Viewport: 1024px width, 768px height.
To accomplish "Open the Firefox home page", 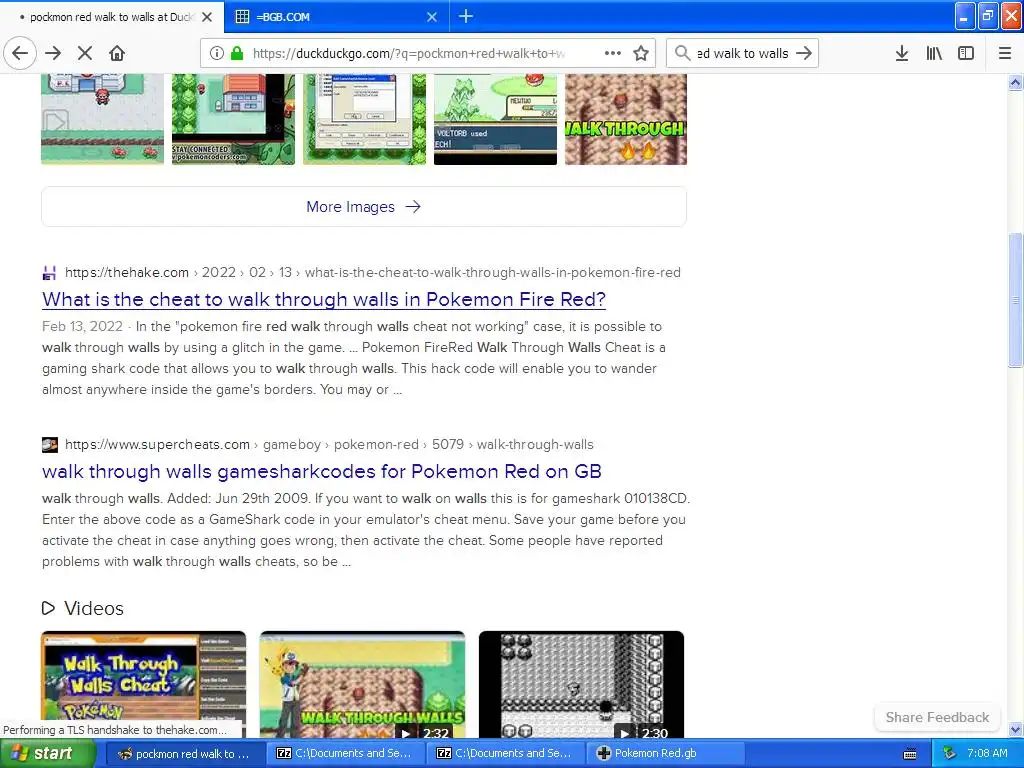I will tap(117, 53).
